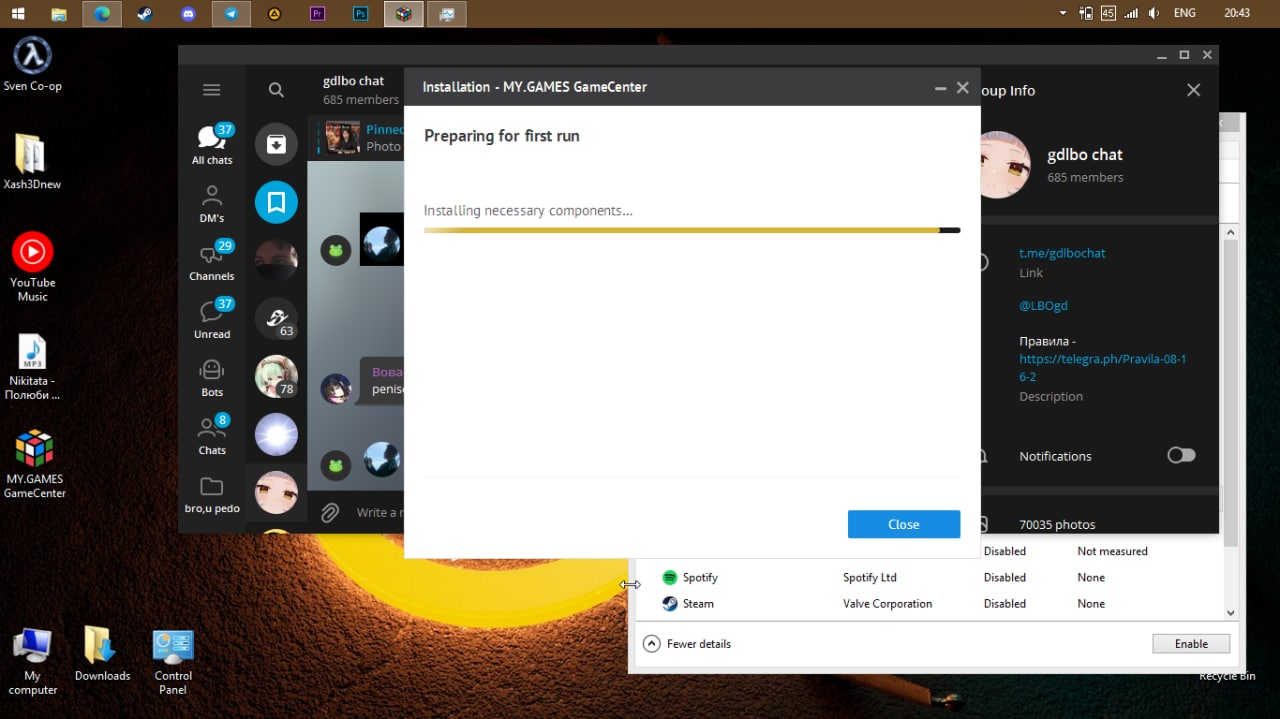Screen dimensions: 1280x719
Task: Expand the hidden system tray icons arrow
Action: coord(1063,13)
